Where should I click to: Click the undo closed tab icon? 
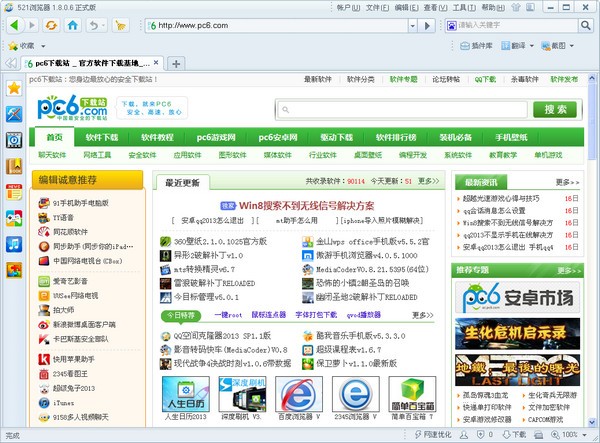coord(93,25)
